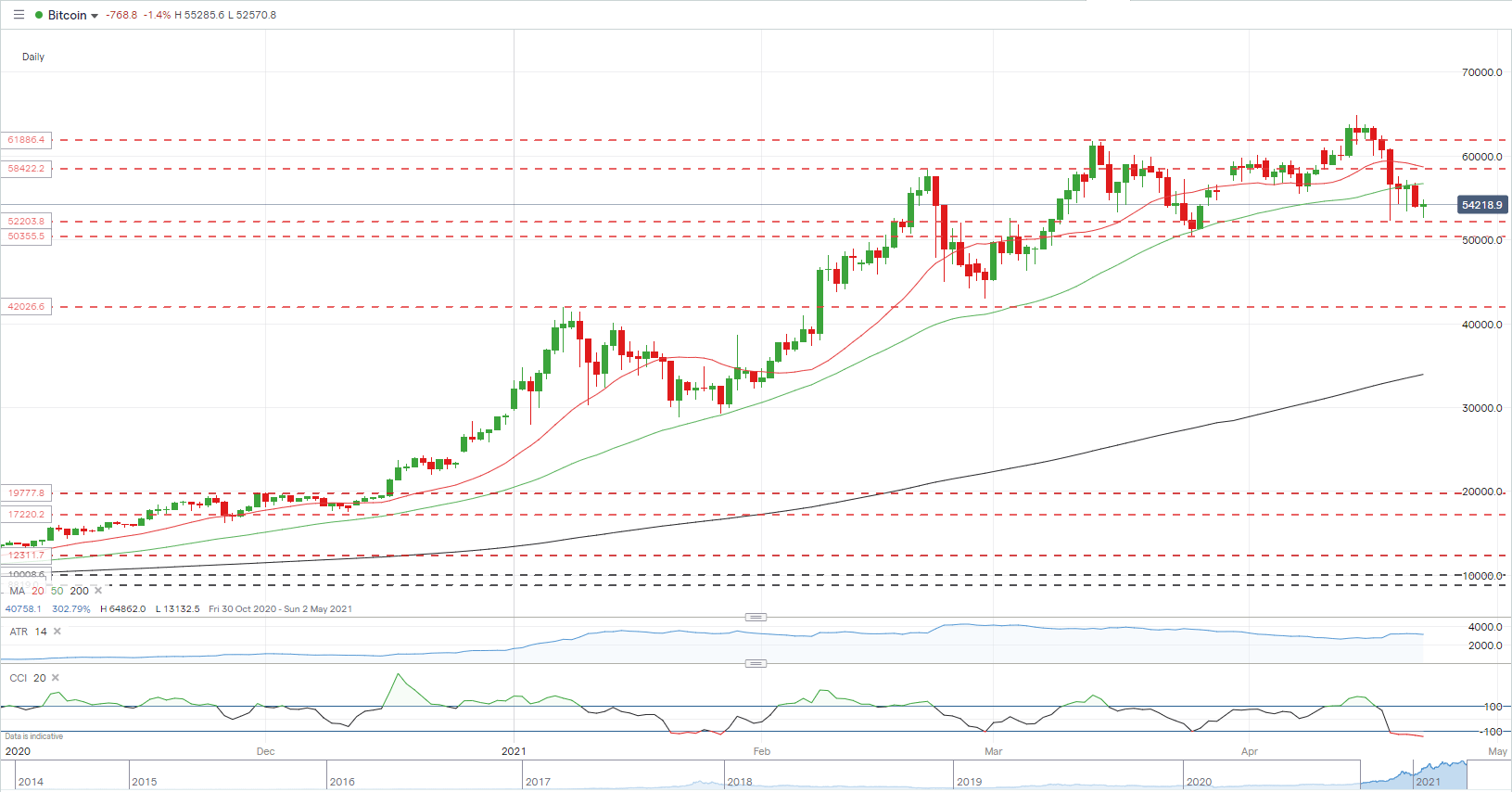Image resolution: width=1512 pixels, height=792 pixels.
Task: Jump to 2017 in the navigator timeline
Action: click(538, 782)
